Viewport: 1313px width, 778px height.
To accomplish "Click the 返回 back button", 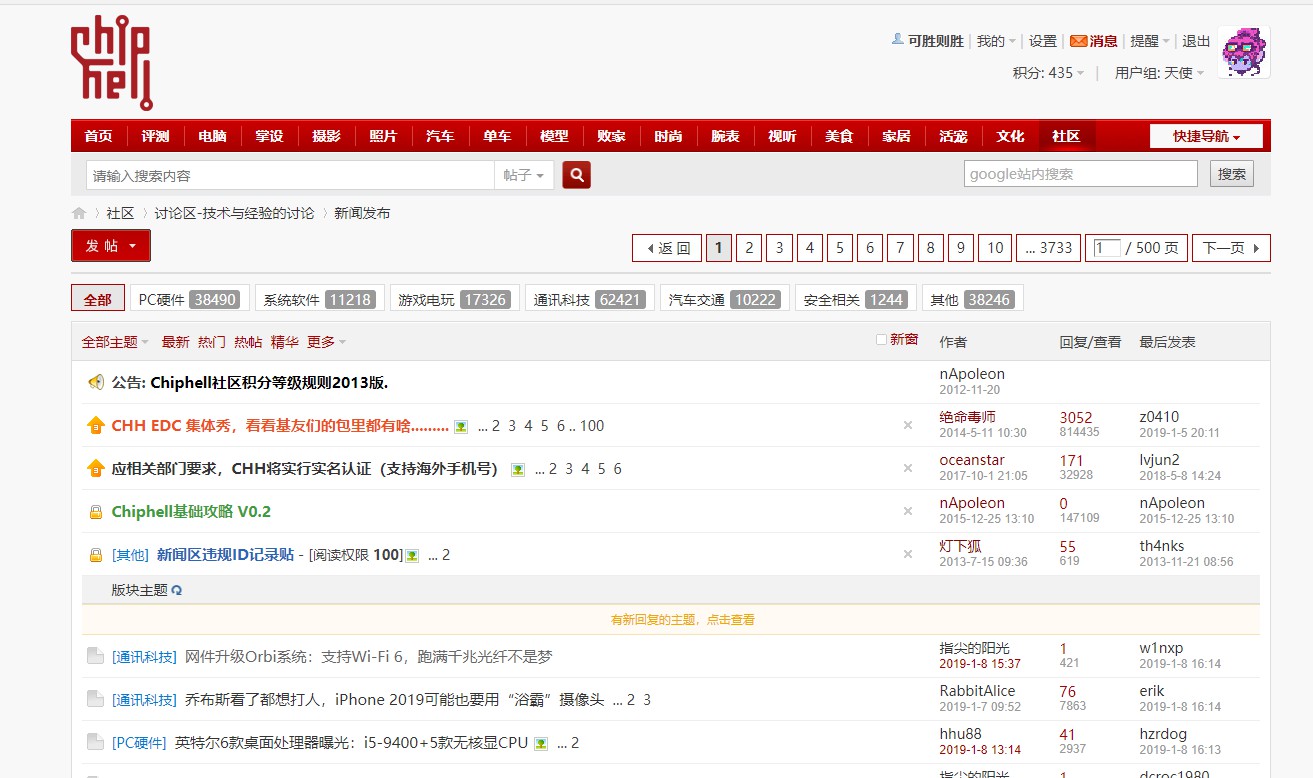I will click(667, 248).
